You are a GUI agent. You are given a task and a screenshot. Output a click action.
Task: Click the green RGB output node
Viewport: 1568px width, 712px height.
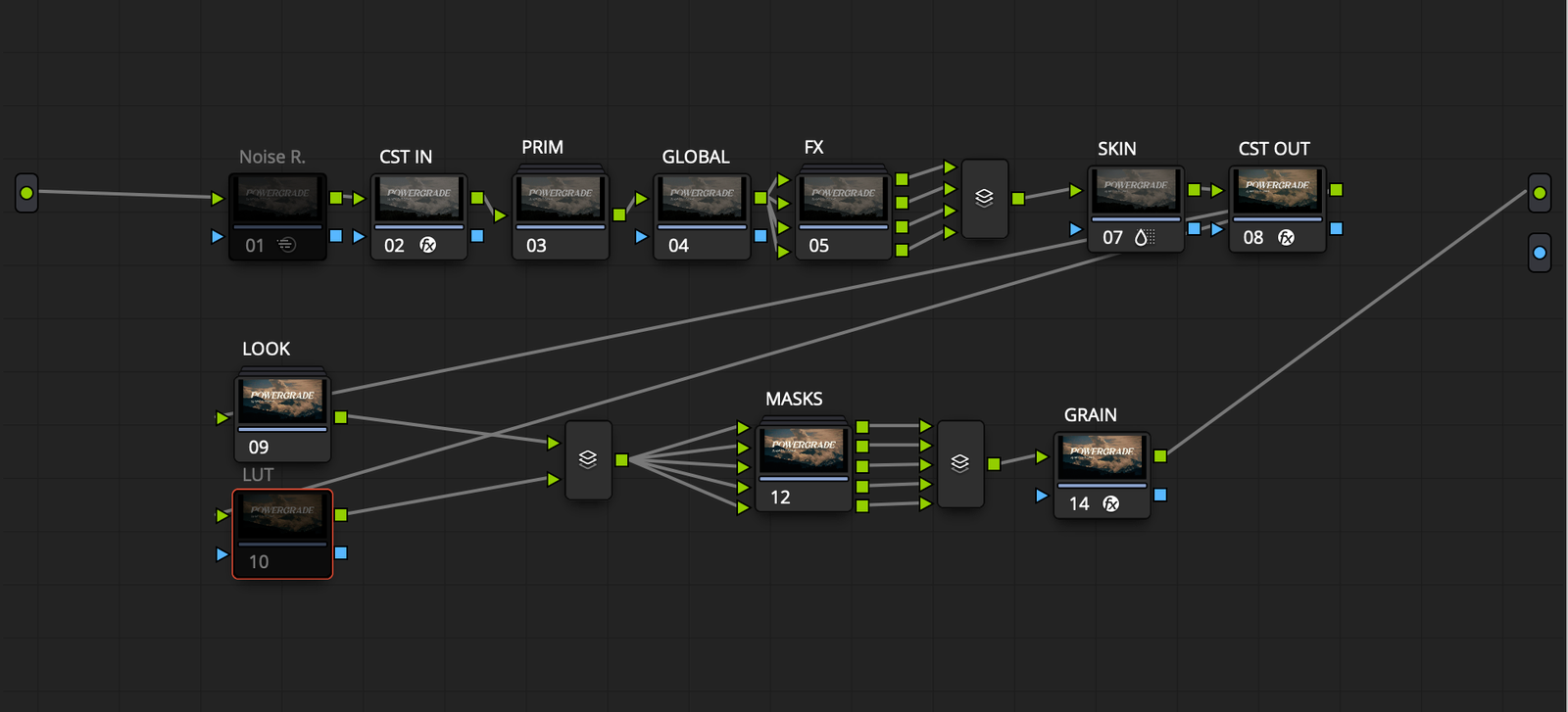click(x=1540, y=193)
